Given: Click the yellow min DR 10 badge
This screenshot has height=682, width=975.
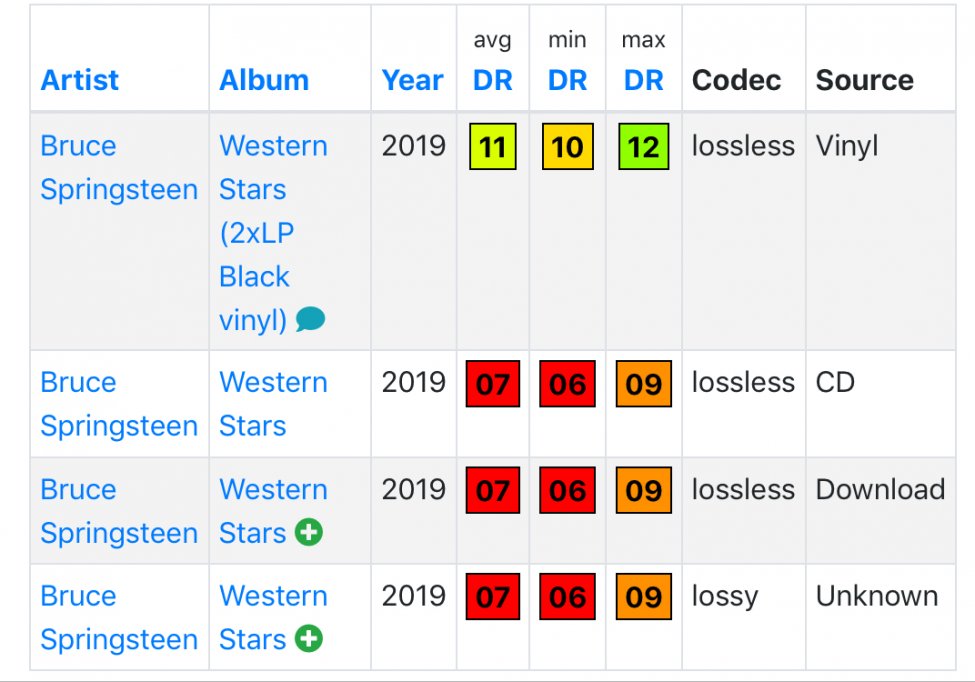Looking at the screenshot, I should [x=568, y=147].
